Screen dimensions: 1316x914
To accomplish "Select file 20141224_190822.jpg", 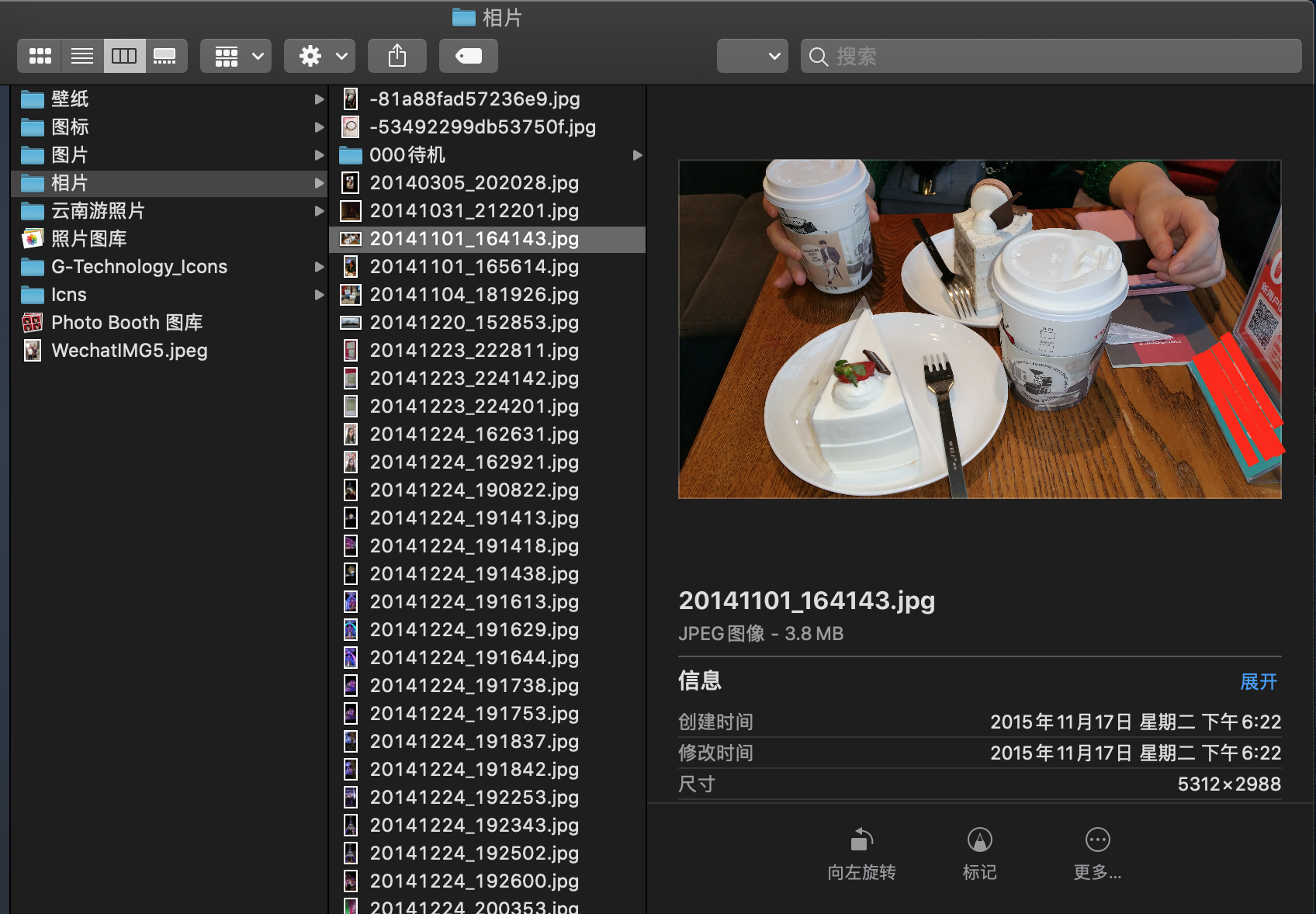I will (487, 490).
